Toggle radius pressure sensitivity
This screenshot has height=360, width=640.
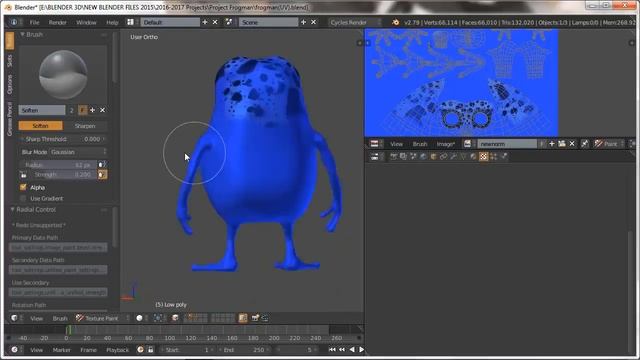[102, 164]
